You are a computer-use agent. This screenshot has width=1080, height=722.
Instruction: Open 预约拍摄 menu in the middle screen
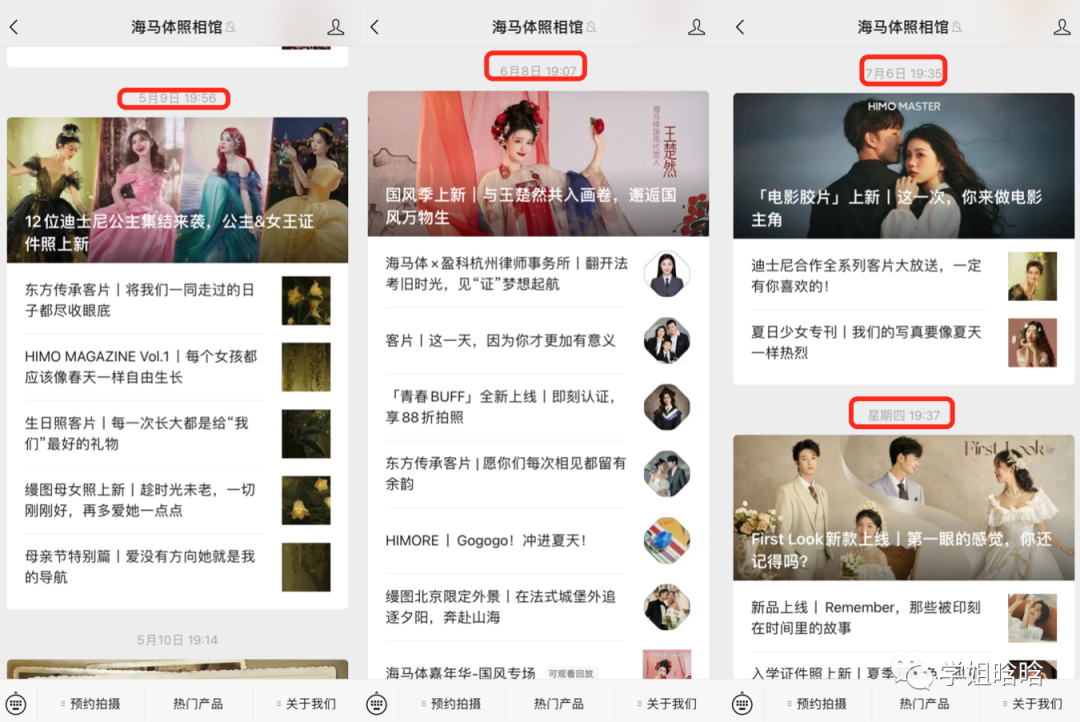451,703
